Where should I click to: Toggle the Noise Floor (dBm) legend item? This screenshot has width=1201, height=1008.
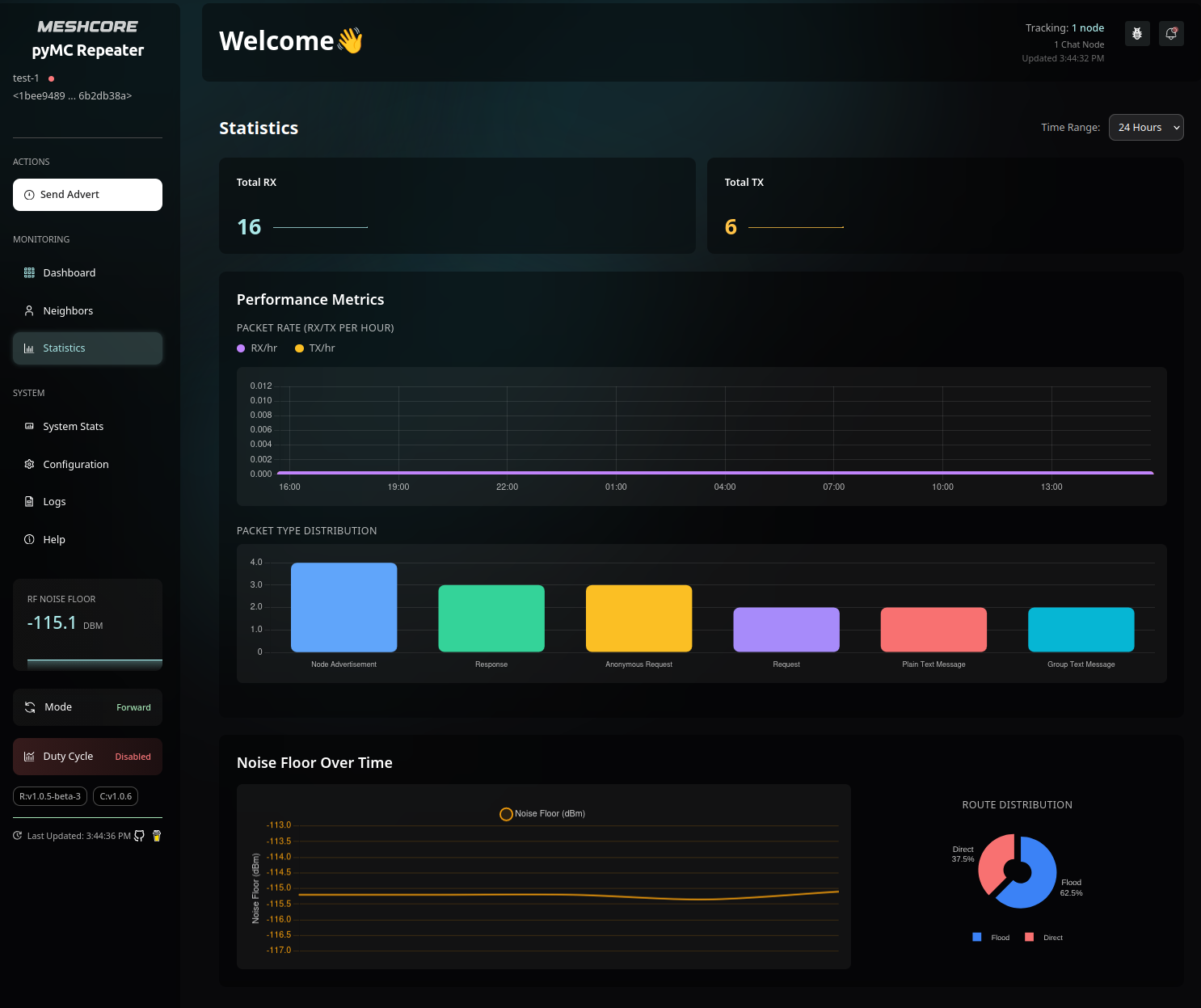pos(542,814)
